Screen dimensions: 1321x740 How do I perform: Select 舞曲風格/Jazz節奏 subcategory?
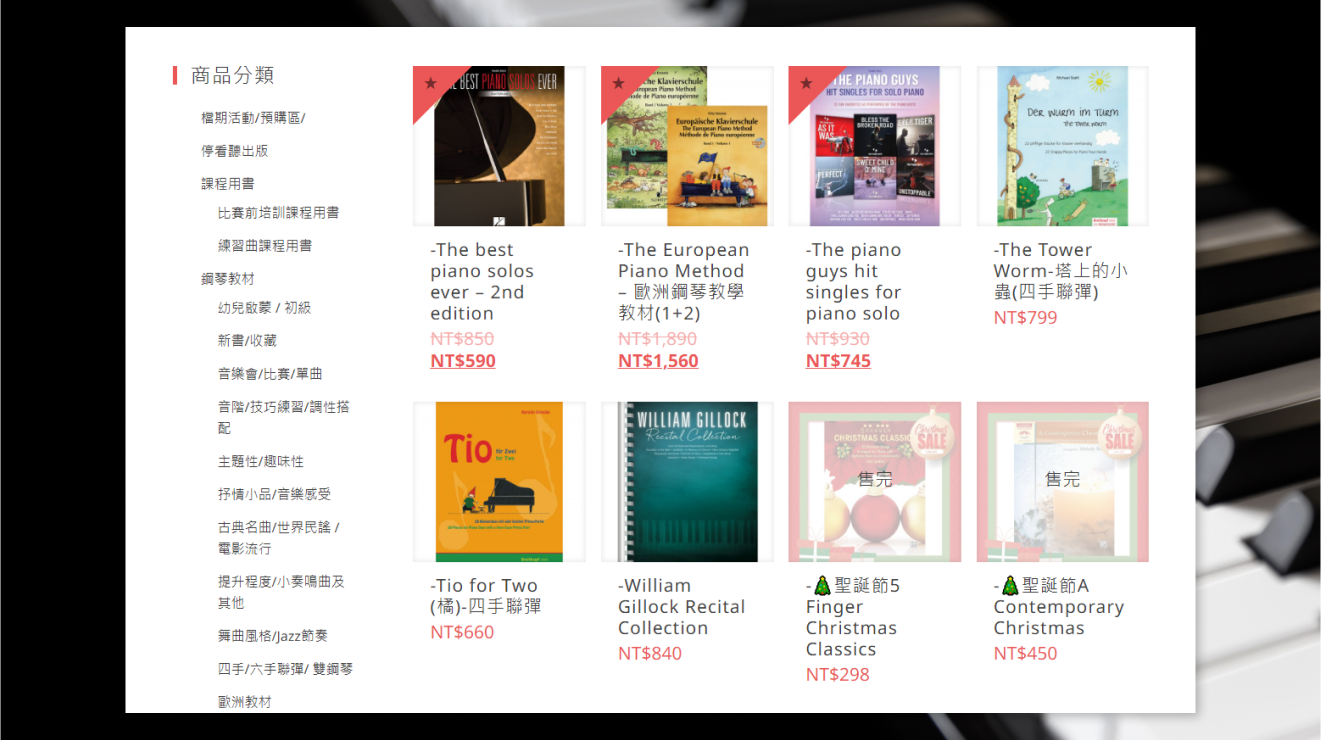click(272, 636)
